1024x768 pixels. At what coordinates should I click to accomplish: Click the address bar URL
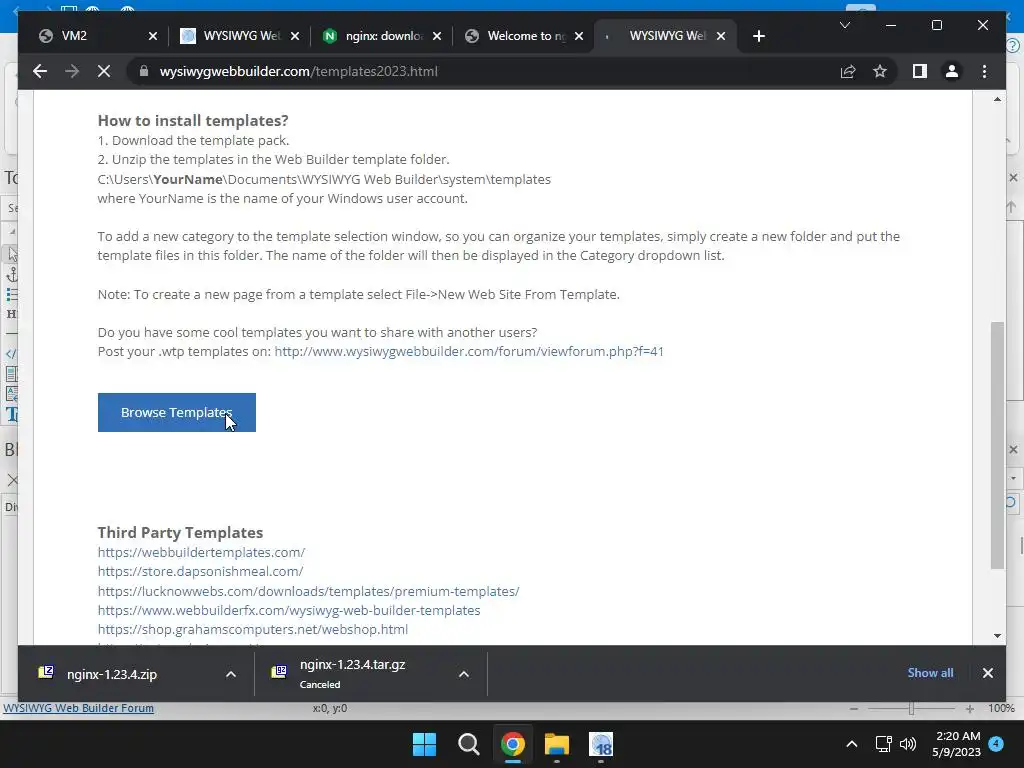[x=298, y=71]
